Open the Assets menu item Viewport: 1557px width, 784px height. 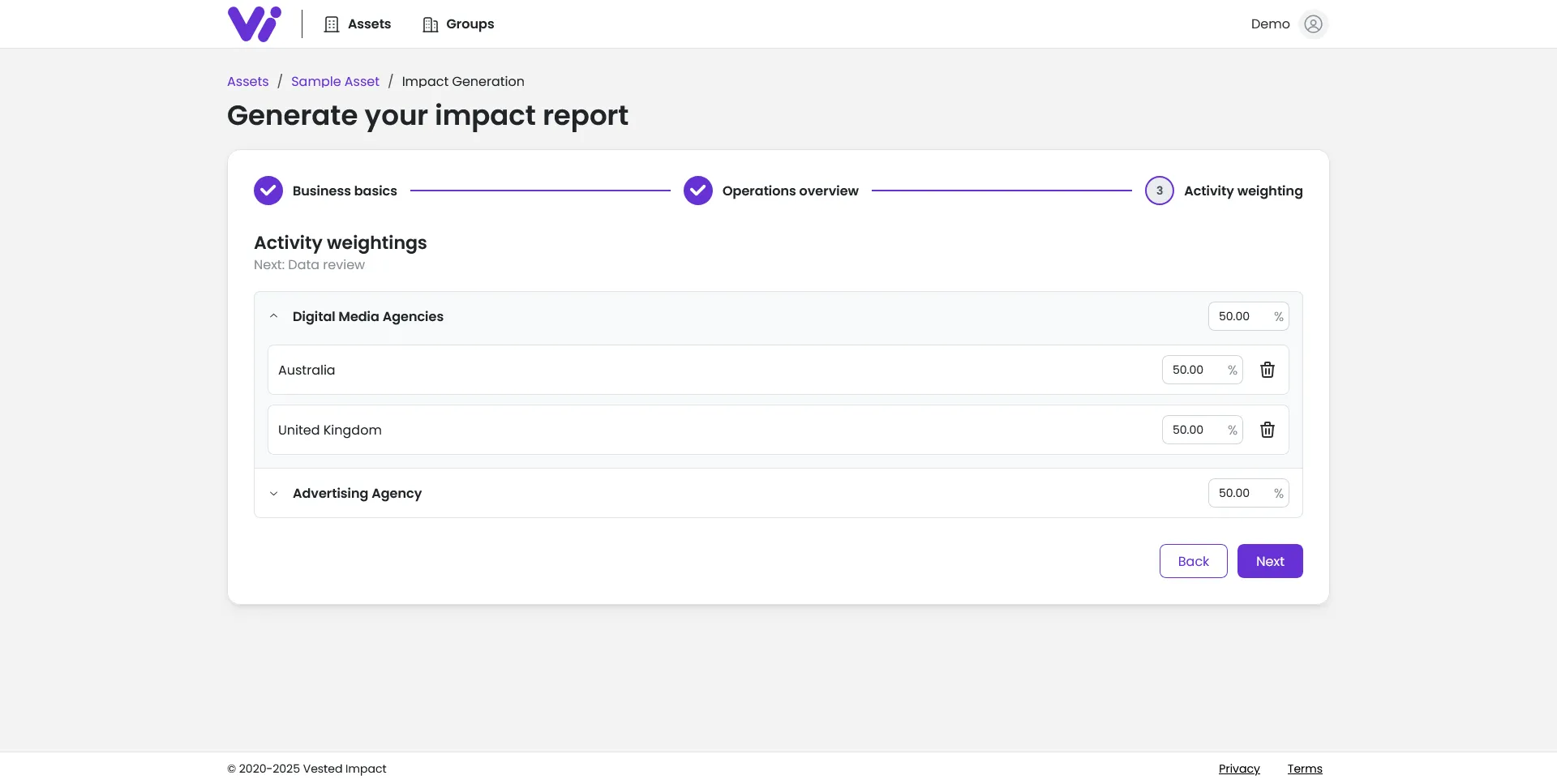click(368, 24)
